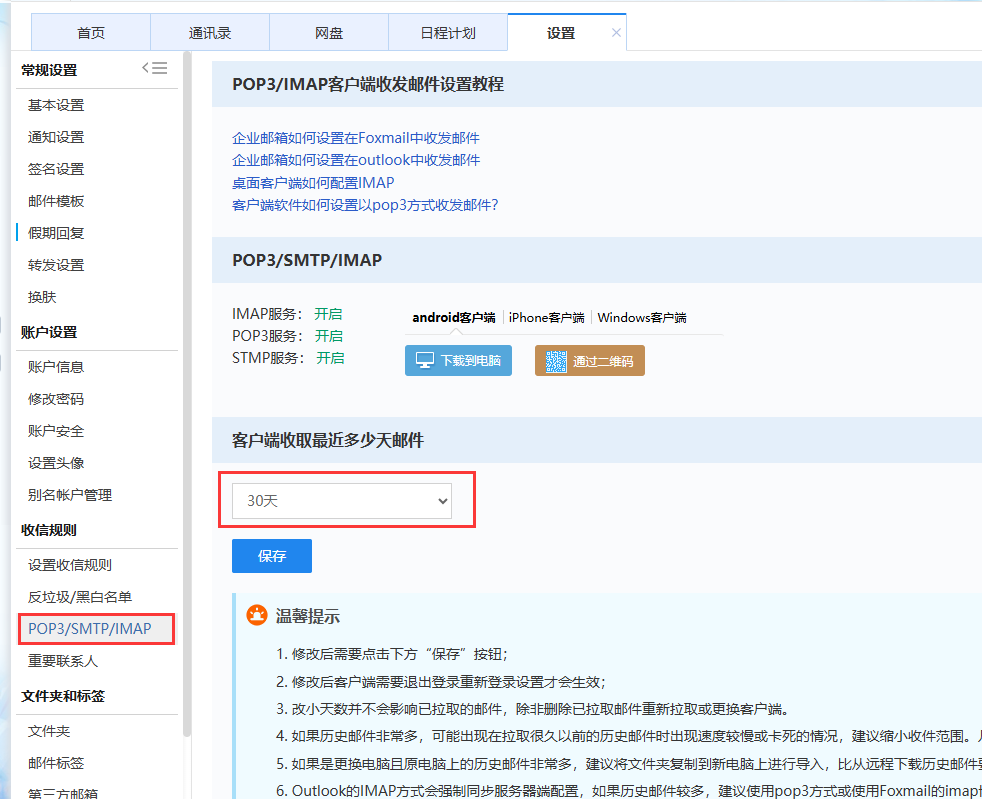Open the Outlook mail setup tutorial link
The height and width of the screenshot is (799, 982).
pos(356,160)
